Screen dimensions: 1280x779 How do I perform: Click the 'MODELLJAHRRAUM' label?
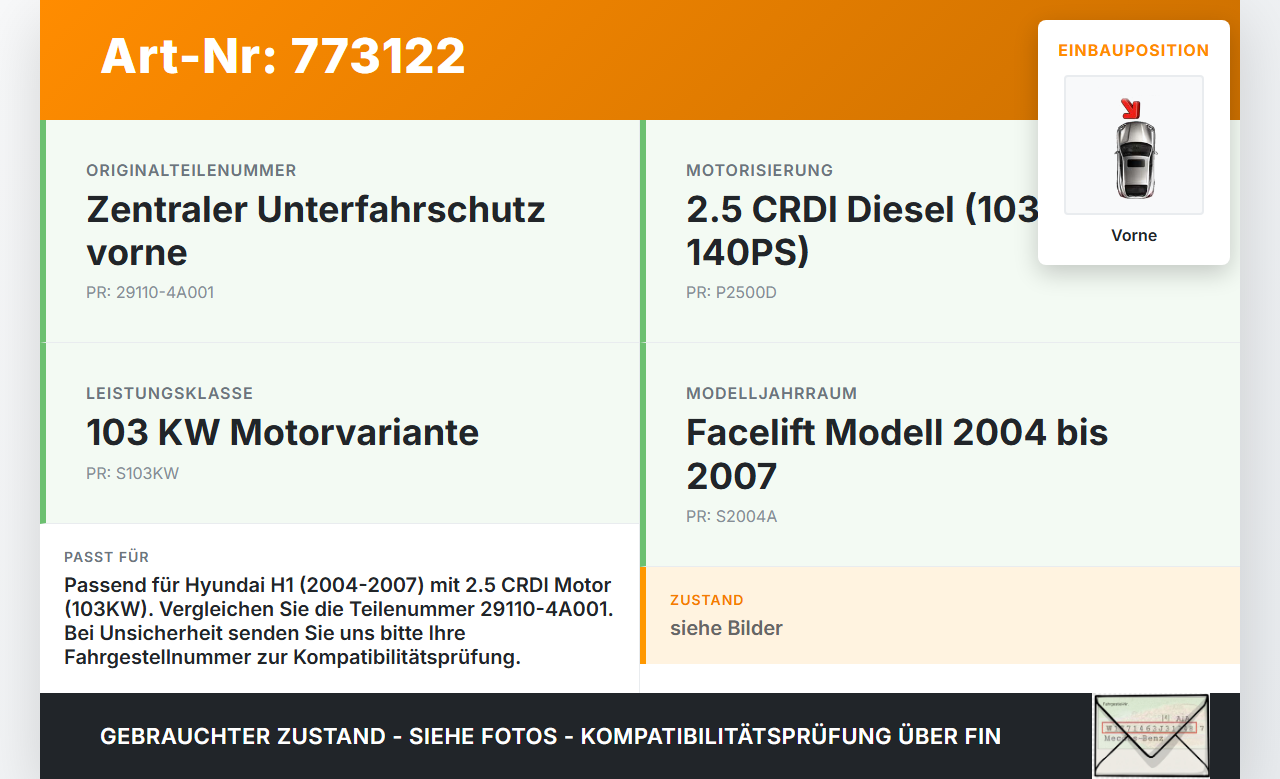click(x=771, y=394)
